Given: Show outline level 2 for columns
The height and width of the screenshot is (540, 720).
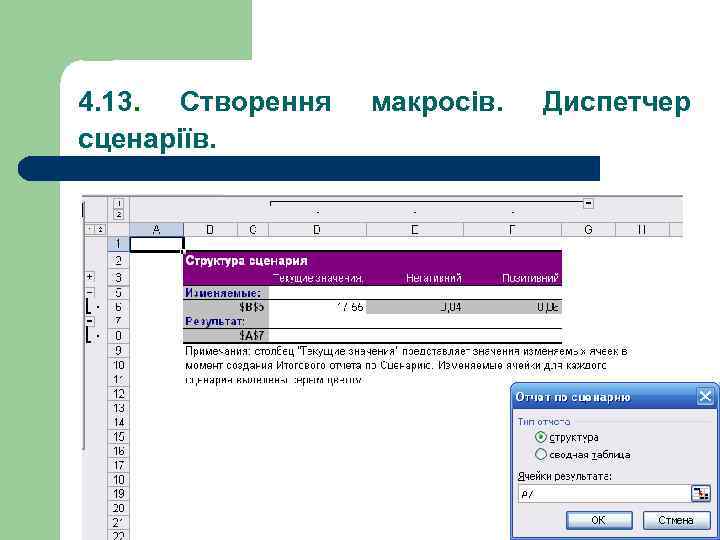Looking at the screenshot, I should point(118,214).
